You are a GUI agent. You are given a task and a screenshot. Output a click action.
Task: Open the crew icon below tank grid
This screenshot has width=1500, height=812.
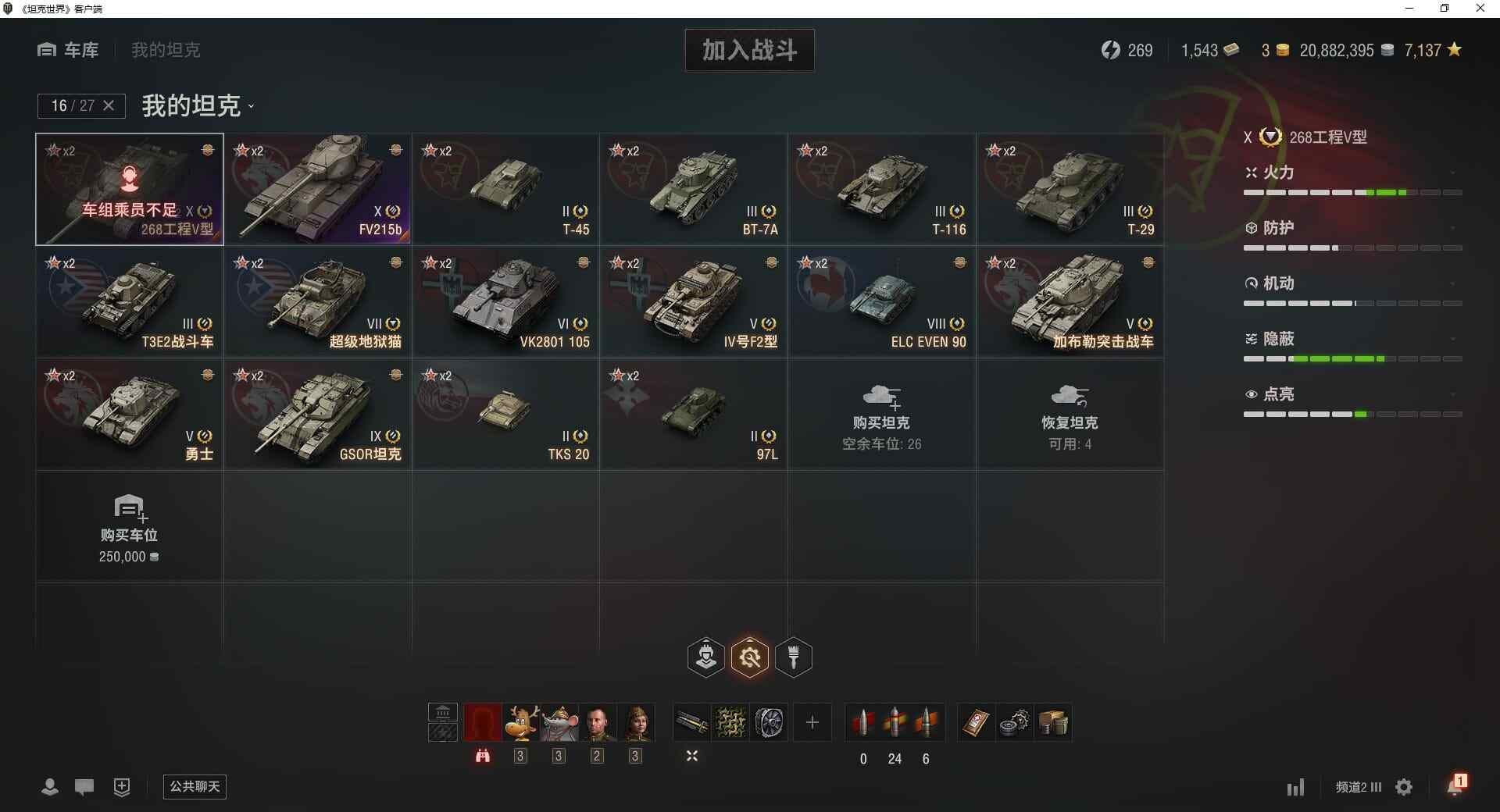705,657
